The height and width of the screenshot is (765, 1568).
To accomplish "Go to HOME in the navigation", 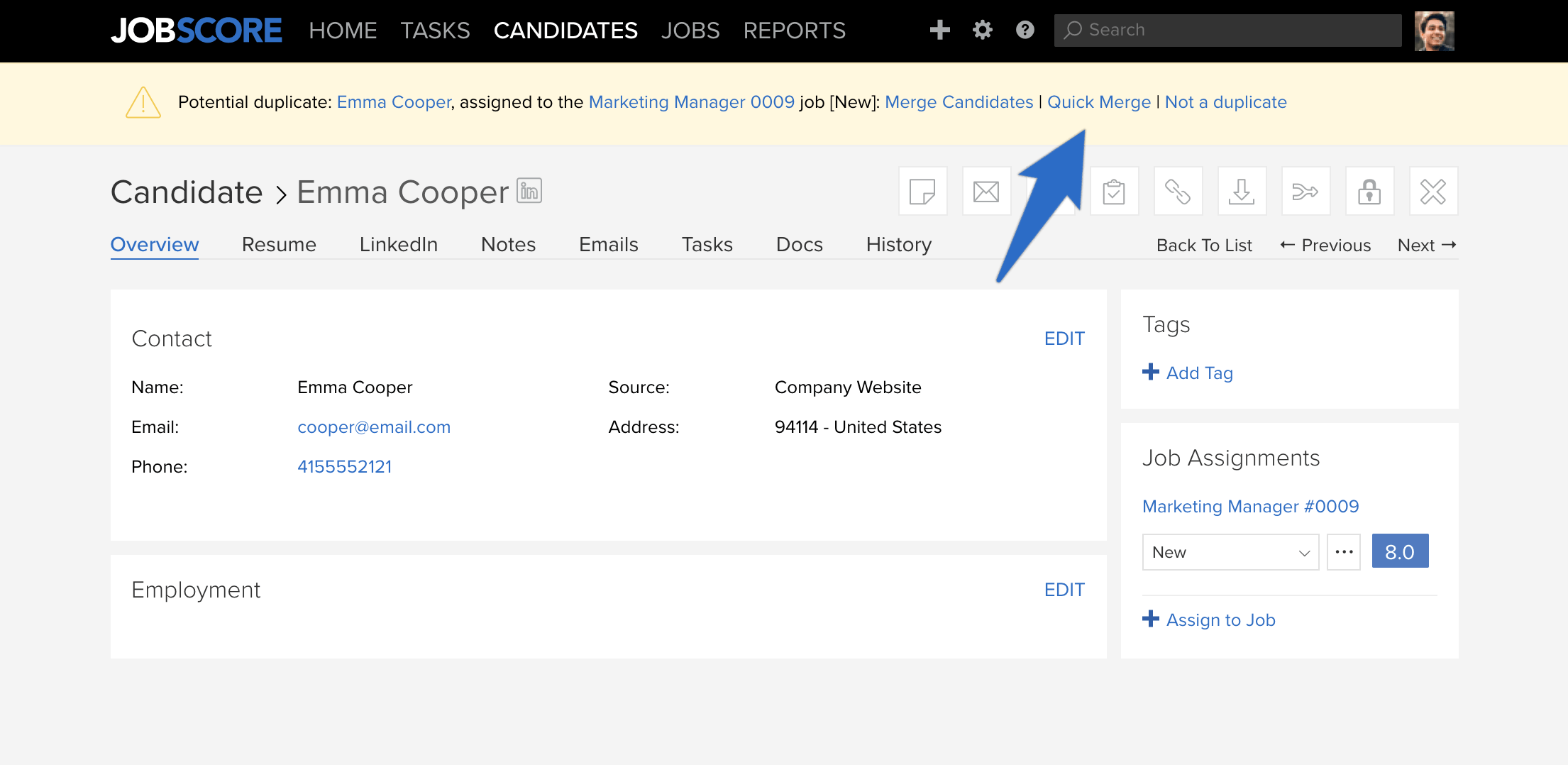I will pyautogui.click(x=343, y=31).
